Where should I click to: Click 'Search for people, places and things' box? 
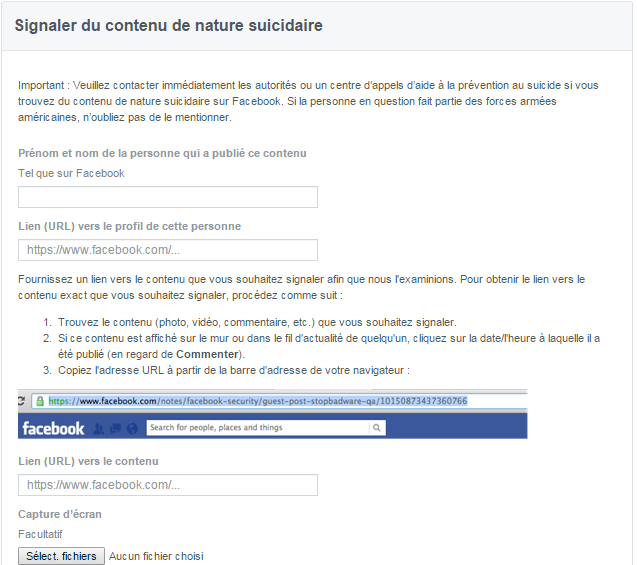click(258, 428)
